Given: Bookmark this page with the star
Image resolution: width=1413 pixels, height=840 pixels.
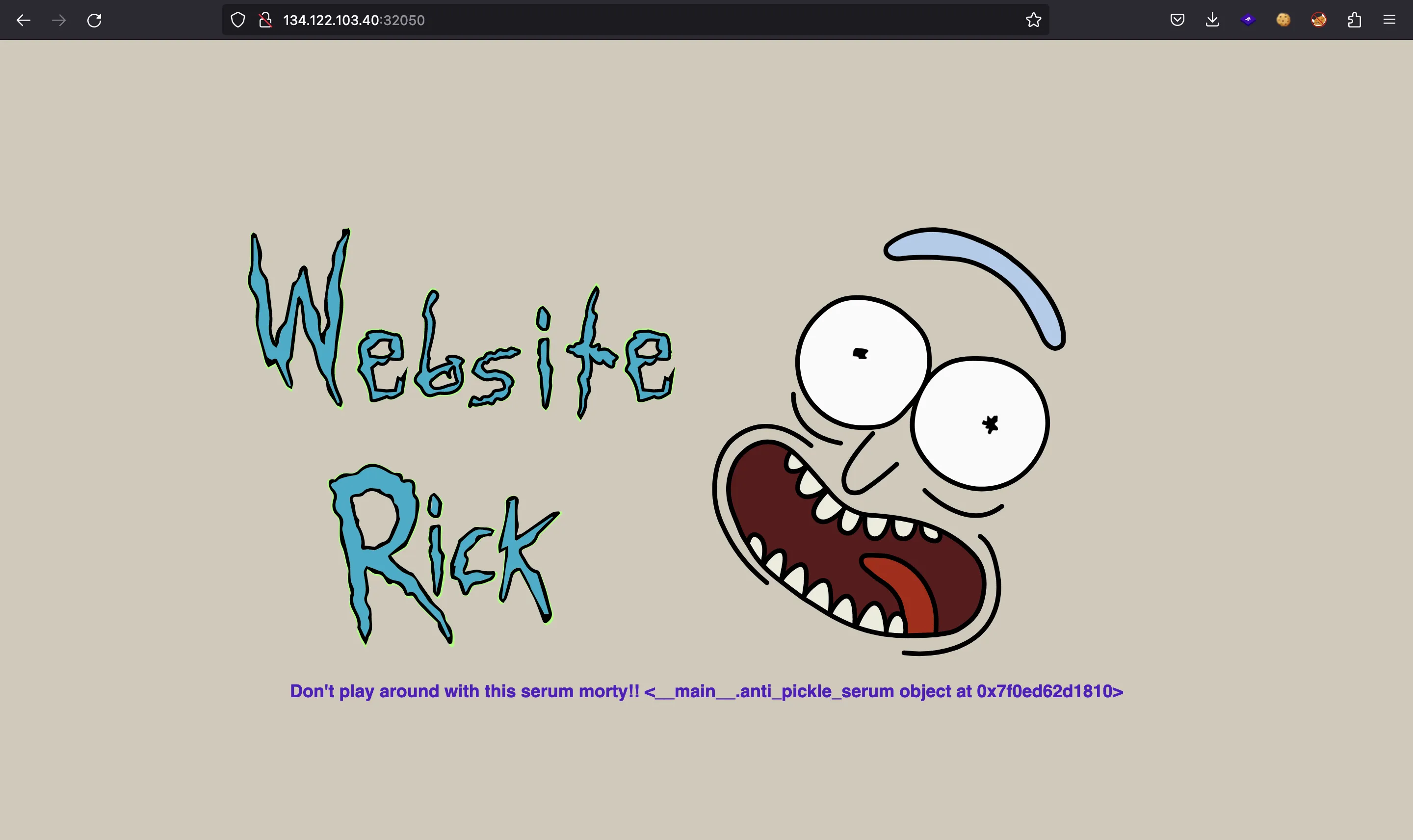Looking at the screenshot, I should pos(1033,21).
